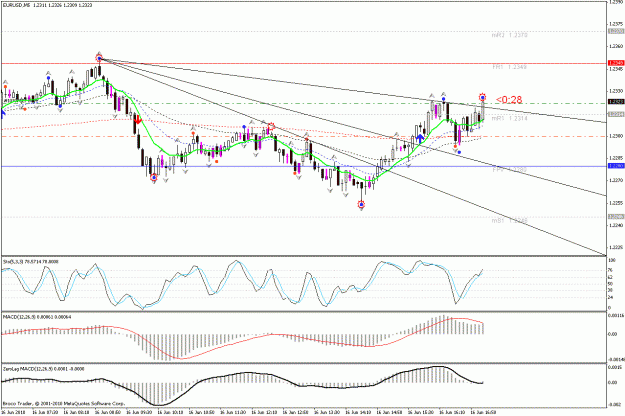
Task: Click the 16 Jun 16:50 time label
Action: (x=483, y=413)
